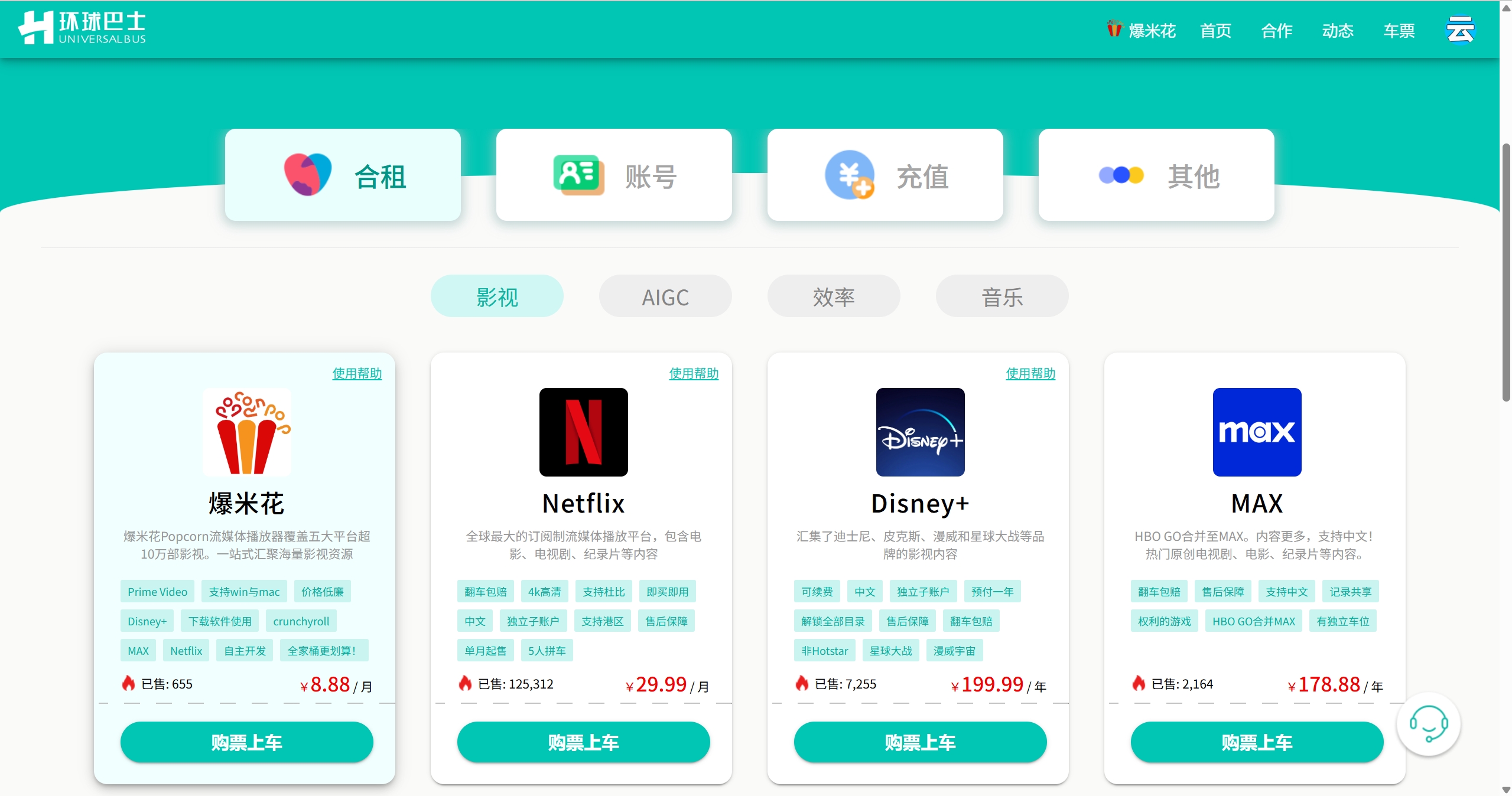The width and height of the screenshot is (1512, 796).
Task: Switch to the AIGC filter tab
Action: (665, 296)
